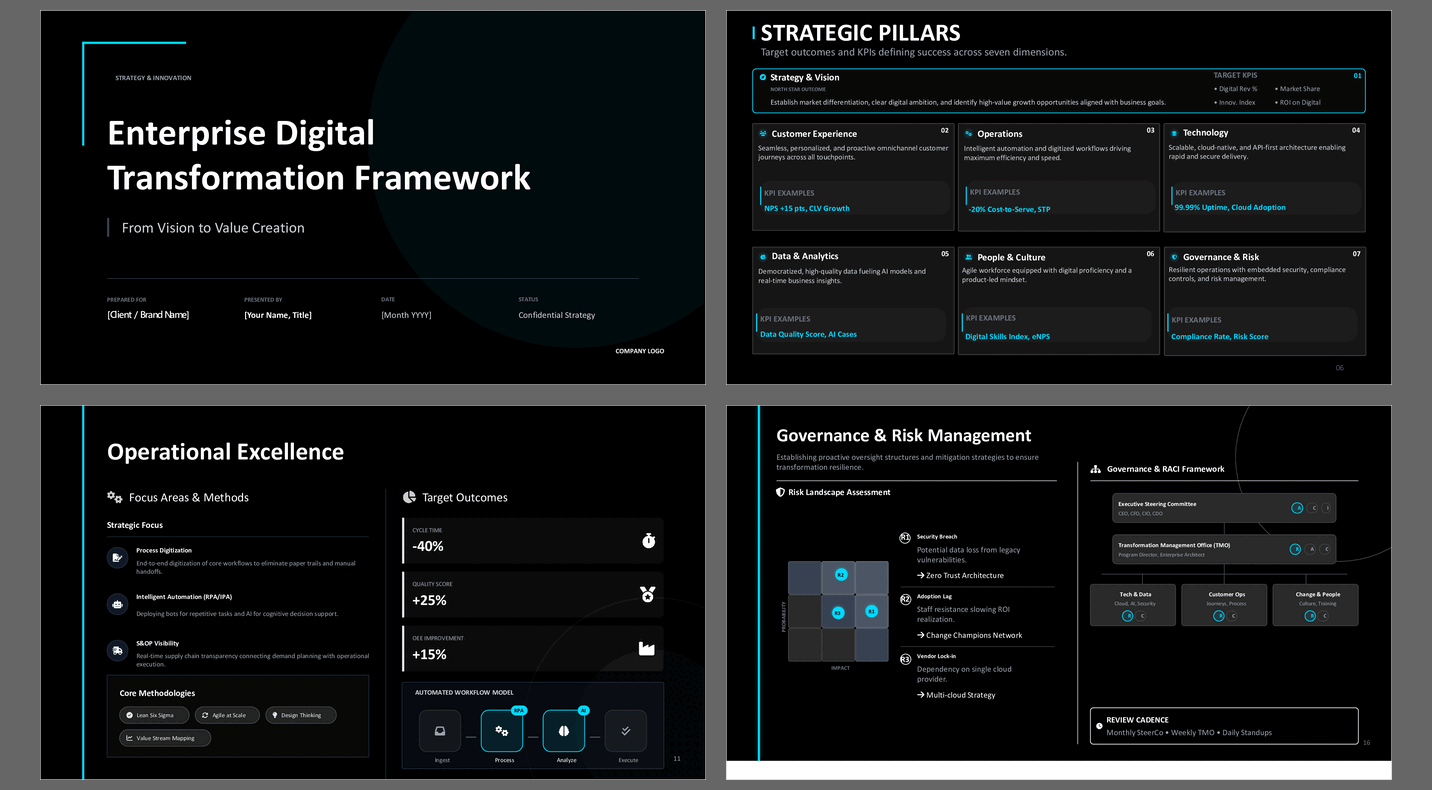Viewport: 1432px width, 790px height.
Task: Click the Design Thinking pill
Action: tap(301, 715)
